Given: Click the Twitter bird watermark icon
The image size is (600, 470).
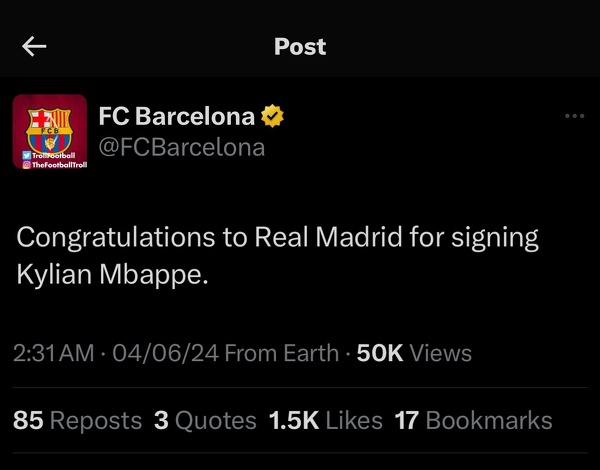Looking at the screenshot, I should click(27, 156).
